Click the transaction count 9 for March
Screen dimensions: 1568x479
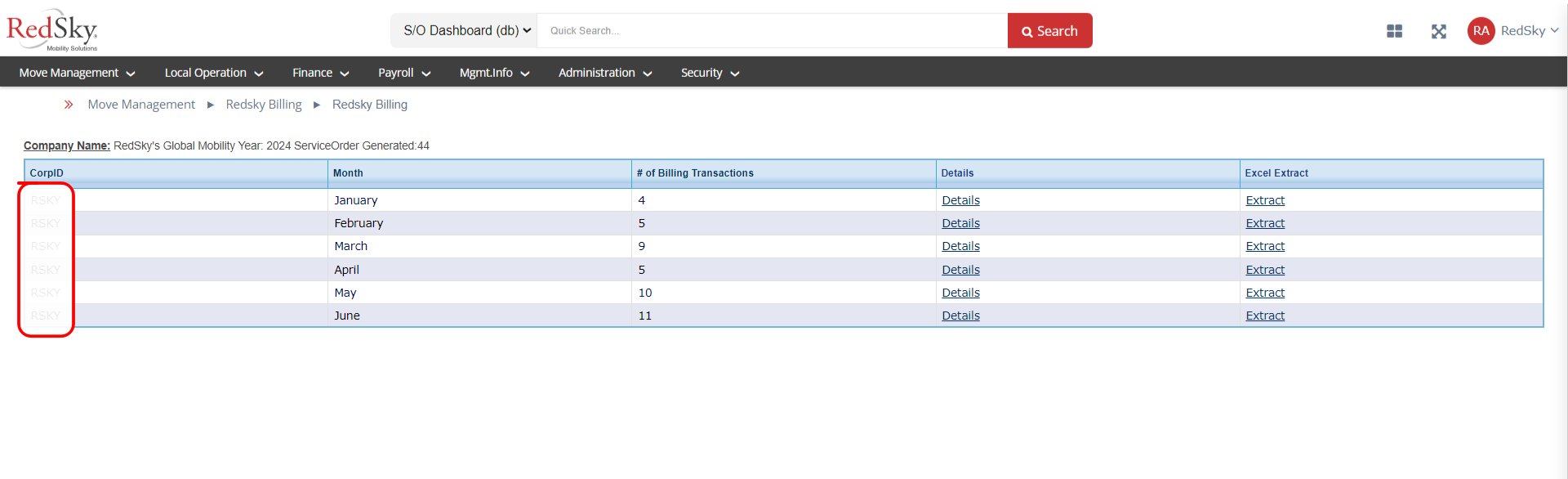coord(642,246)
